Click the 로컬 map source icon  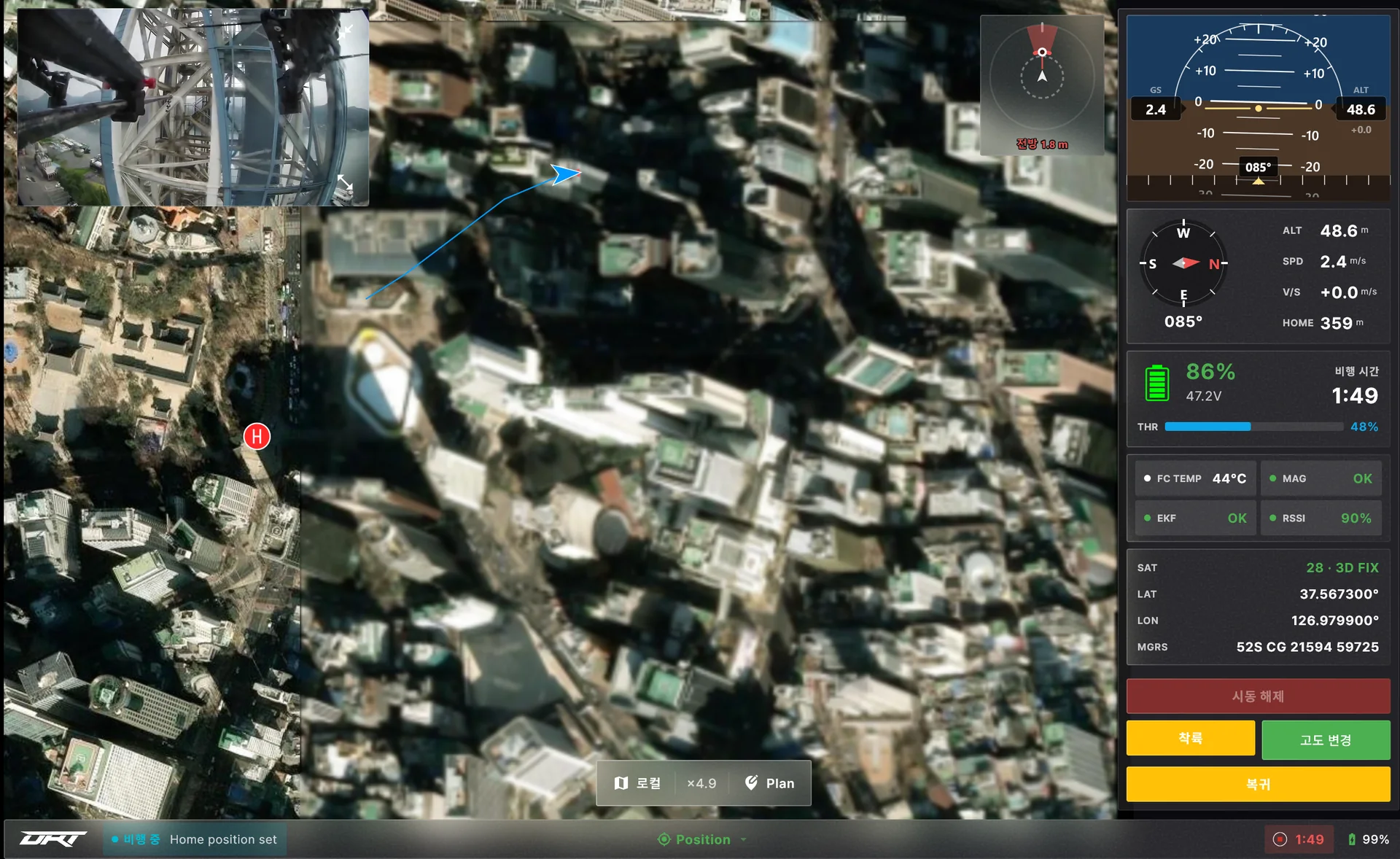[621, 783]
